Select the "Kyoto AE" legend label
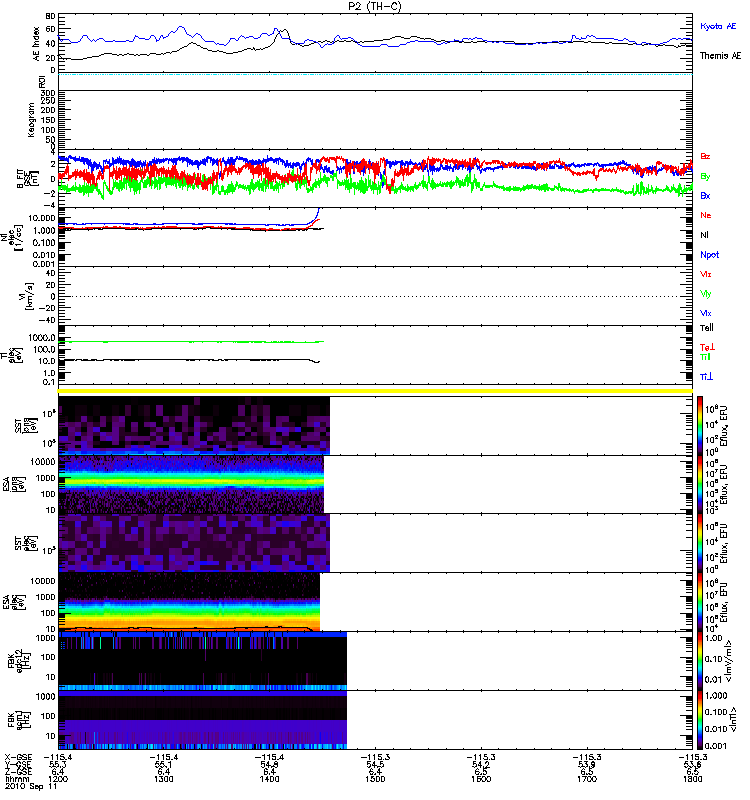Viewport: 750px width, 800px height. (x=718, y=26)
